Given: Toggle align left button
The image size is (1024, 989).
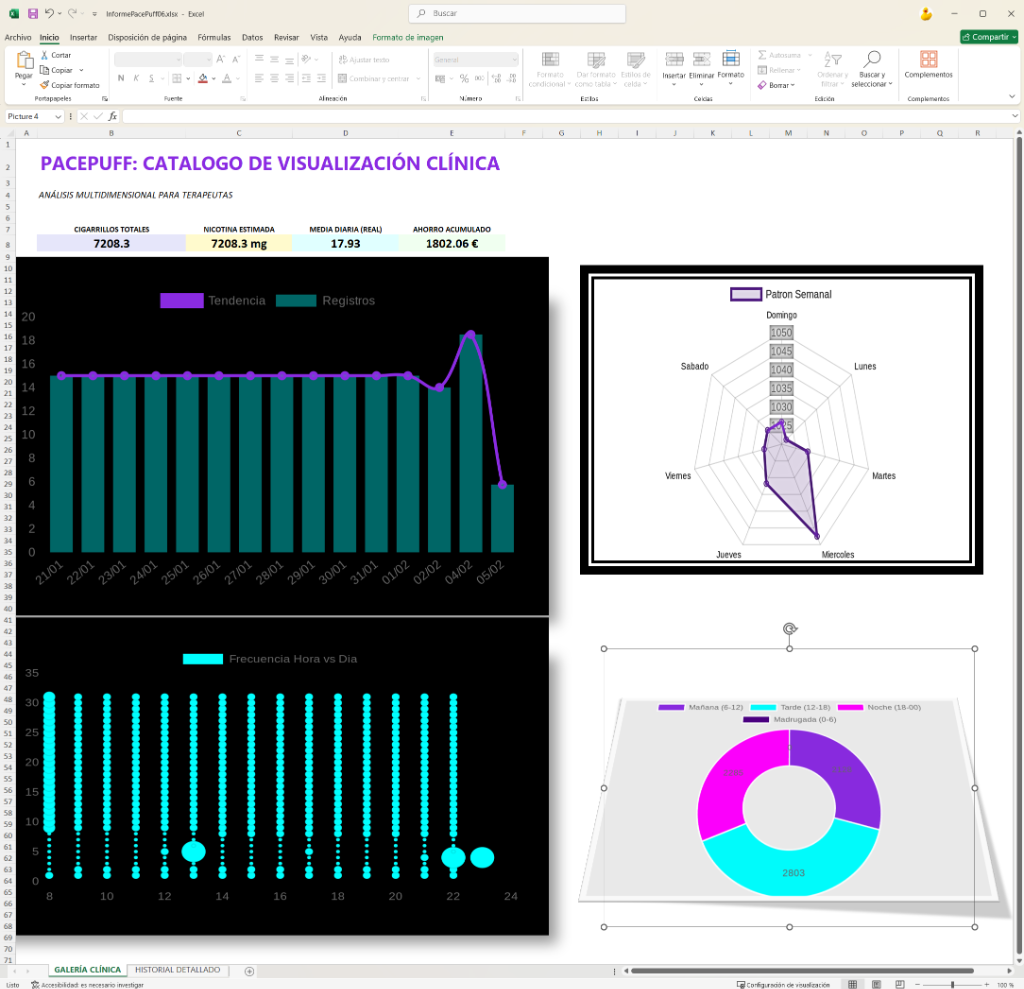Looking at the screenshot, I should (259, 78).
